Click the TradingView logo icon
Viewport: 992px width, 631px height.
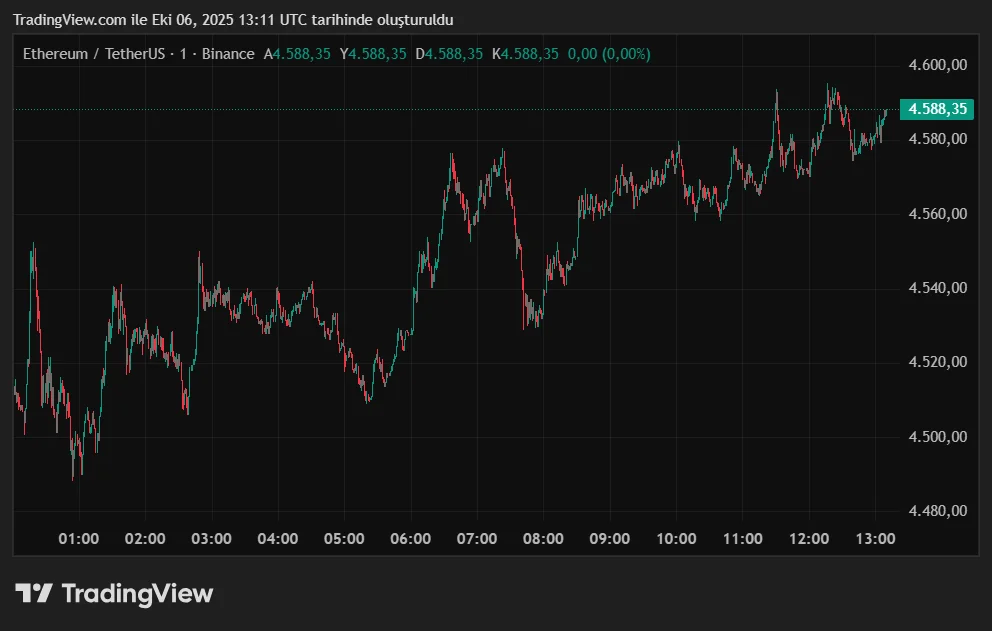(x=33, y=593)
